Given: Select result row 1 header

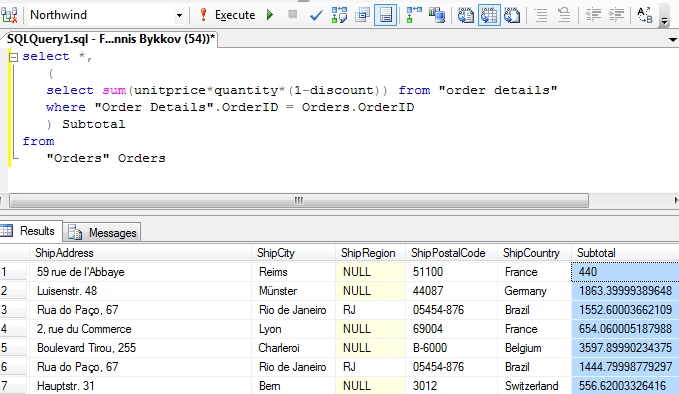Looking at the screenshot, I should tap(13, 272).
